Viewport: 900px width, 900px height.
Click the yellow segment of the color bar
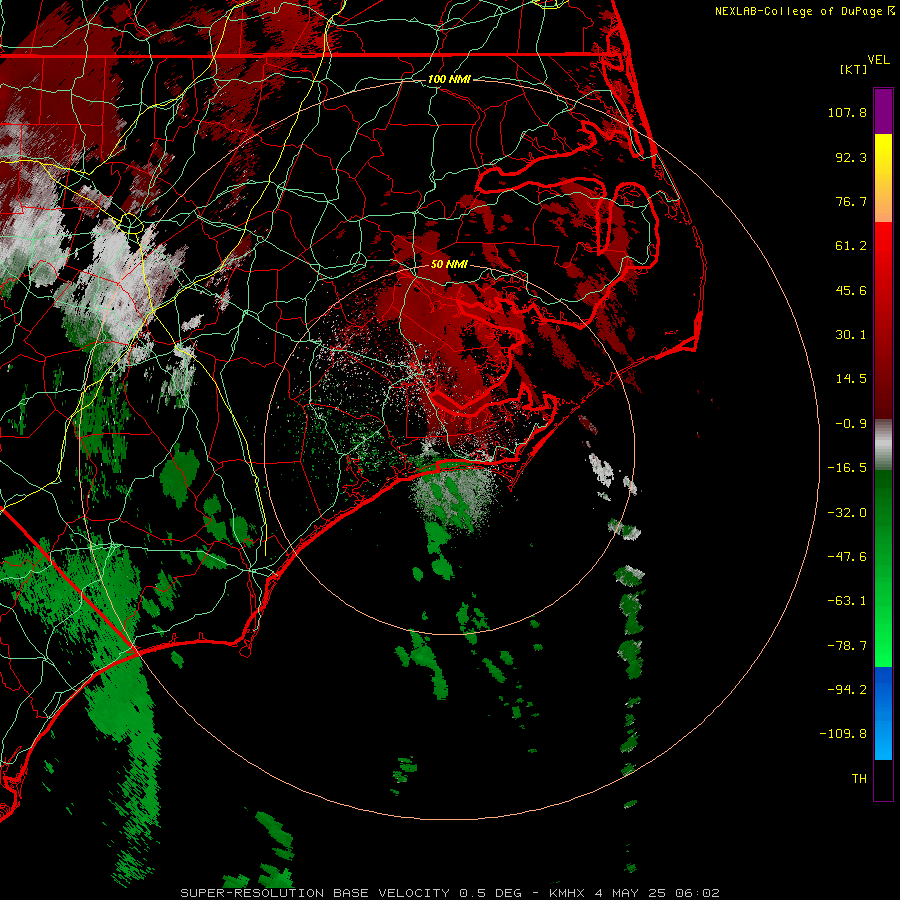pos(883,178)
